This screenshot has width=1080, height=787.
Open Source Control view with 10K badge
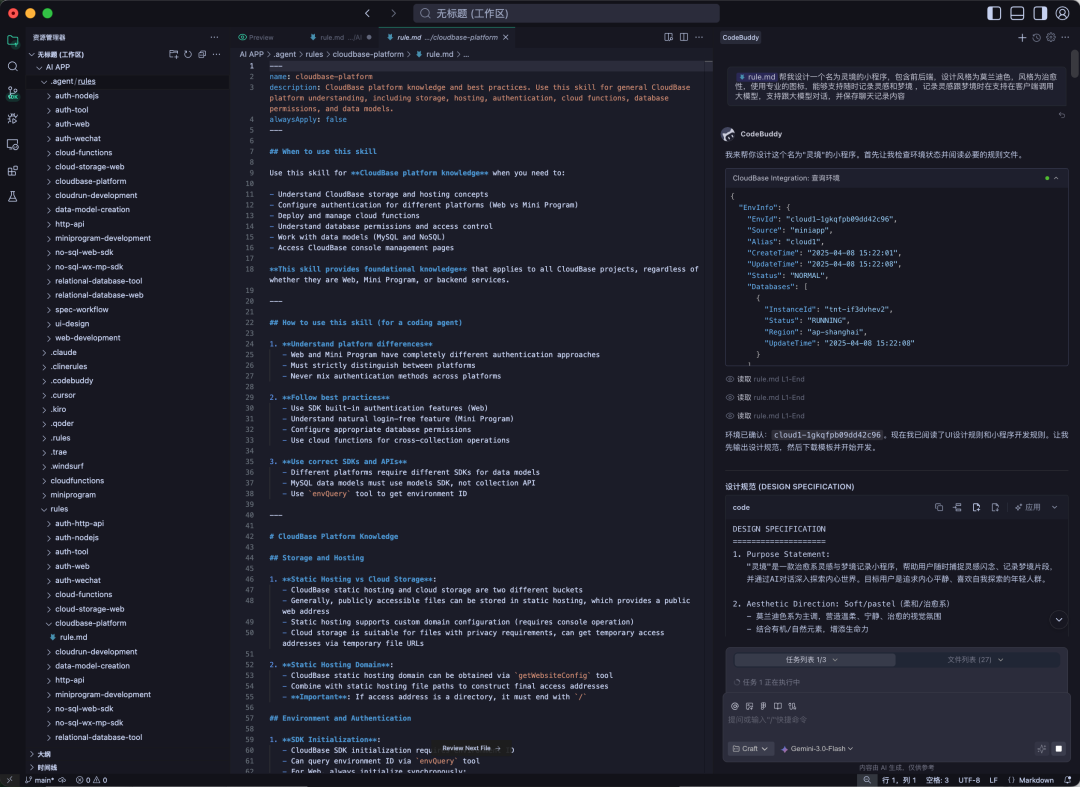pos(12,93)
